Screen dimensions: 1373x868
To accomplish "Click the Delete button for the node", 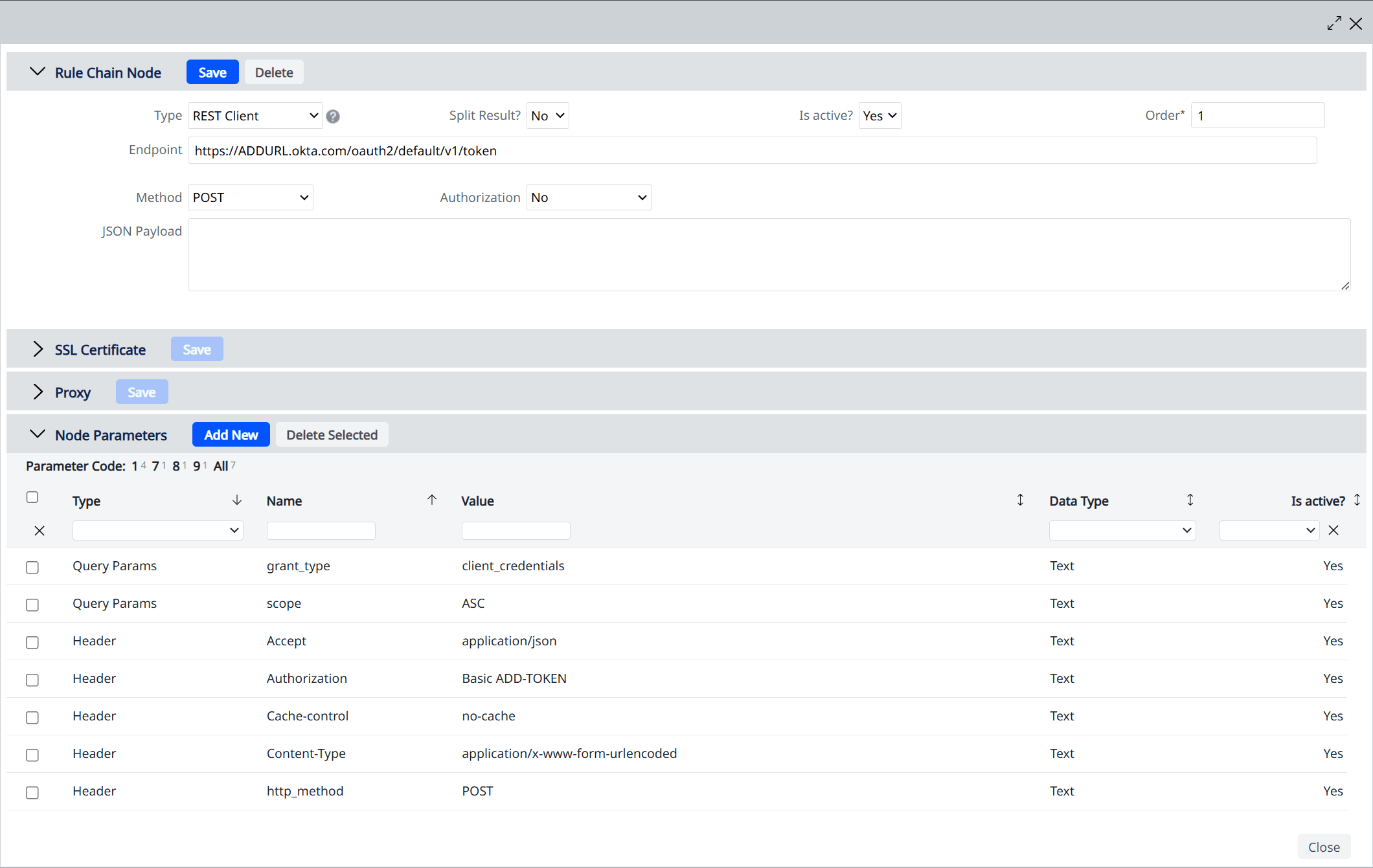I will pyautogui.click(x=274, y=72).
